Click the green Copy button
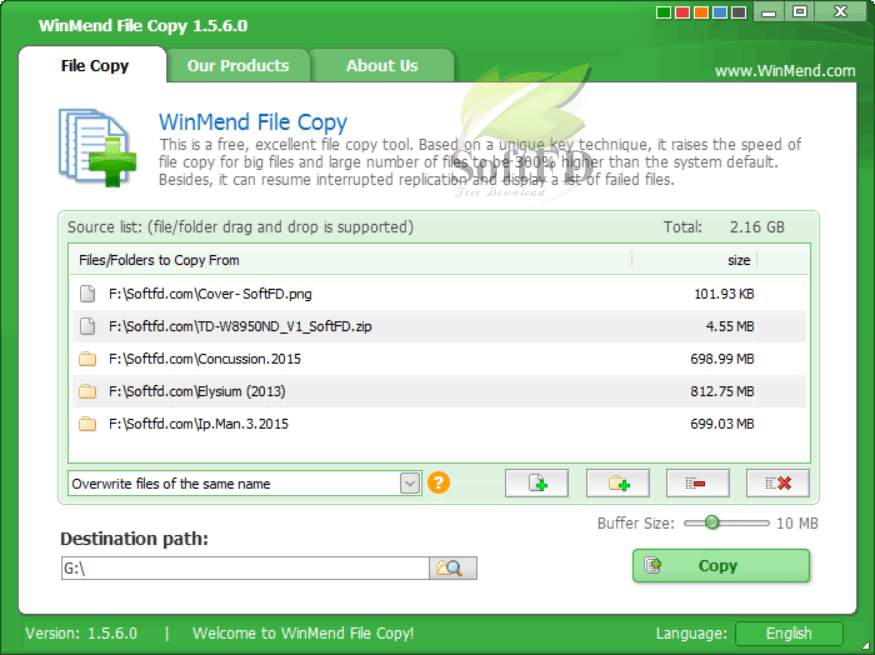The width and height of the screenshot is (875, 655). click(x=721, y=566)
